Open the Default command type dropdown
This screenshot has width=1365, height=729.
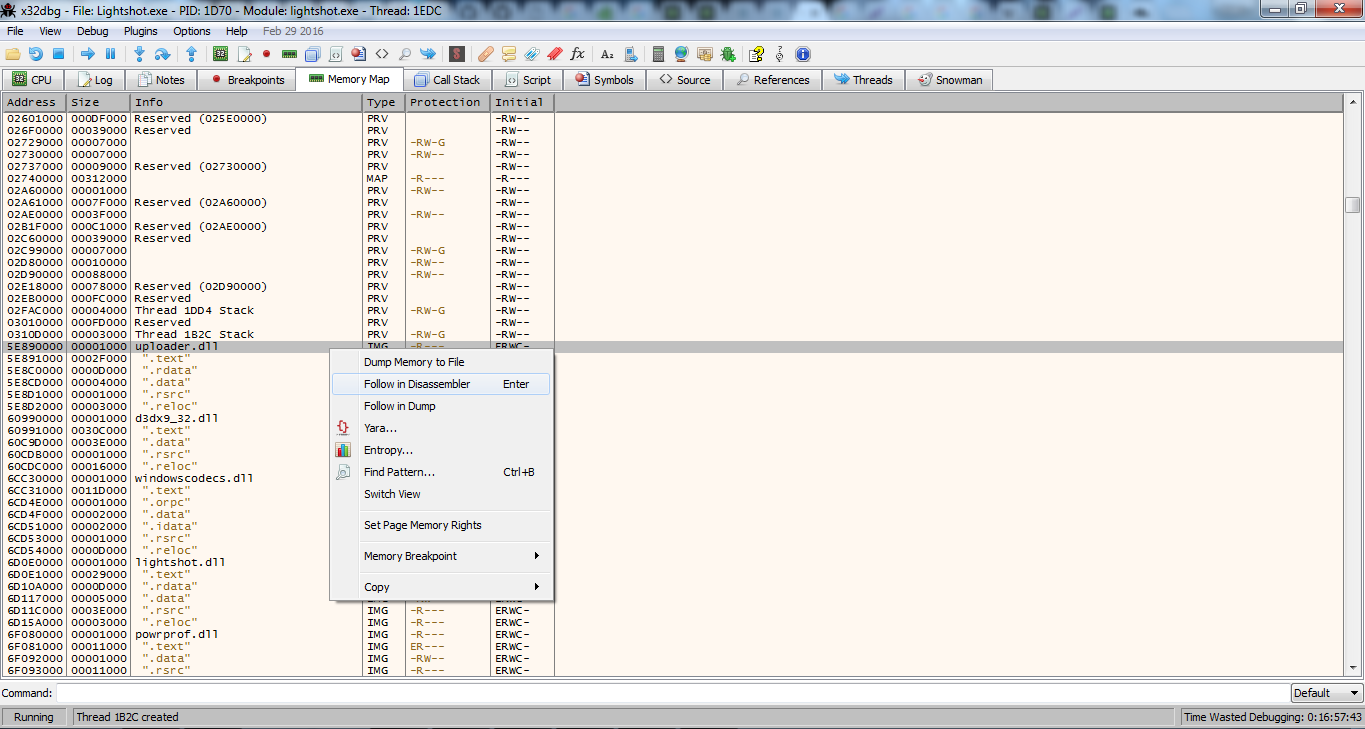[1327, 693]
